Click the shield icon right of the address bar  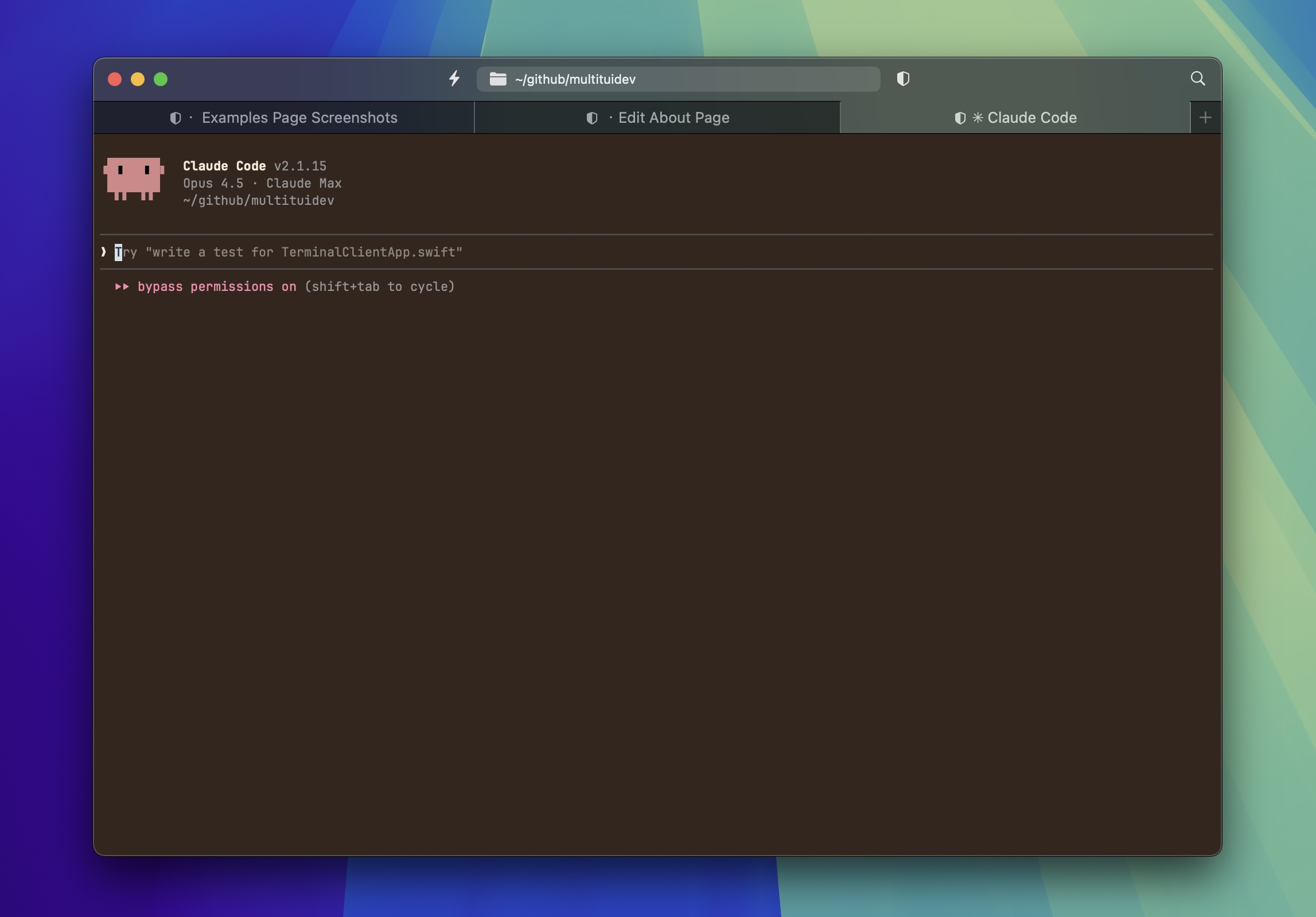pyautogui.click(x=902, y=79)
